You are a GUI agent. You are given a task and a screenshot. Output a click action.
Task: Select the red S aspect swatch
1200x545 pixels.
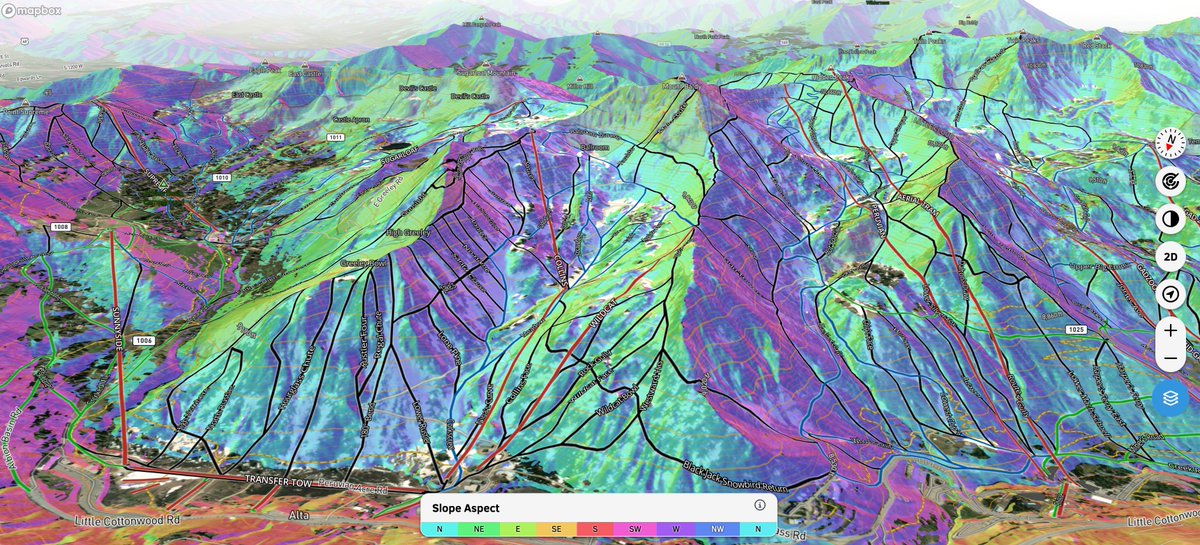point(596,528)
